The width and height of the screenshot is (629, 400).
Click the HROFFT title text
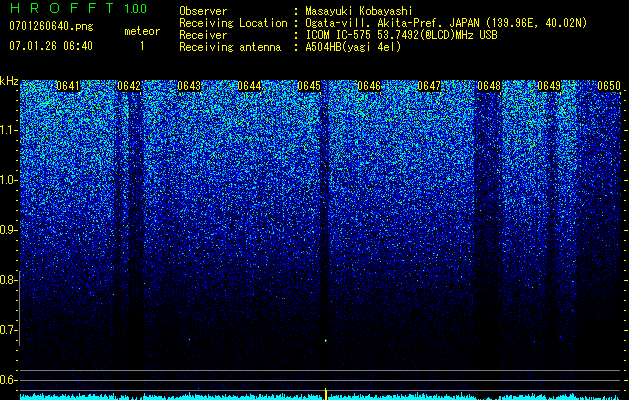click(62, 8)
